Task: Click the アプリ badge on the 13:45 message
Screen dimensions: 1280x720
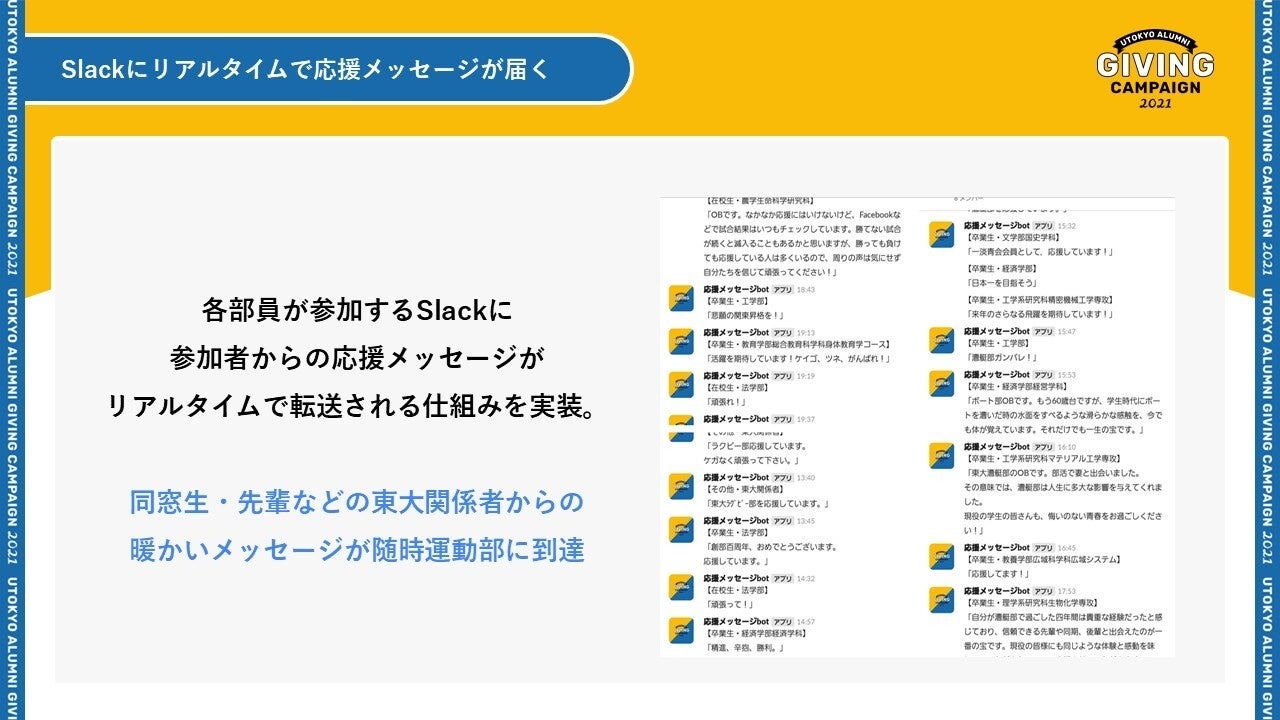Action: [x=782, y=521]
